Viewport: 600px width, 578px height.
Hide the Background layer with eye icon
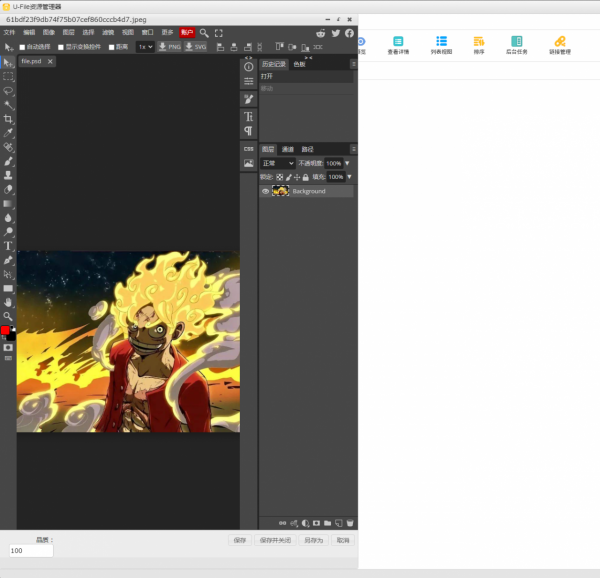266,191
